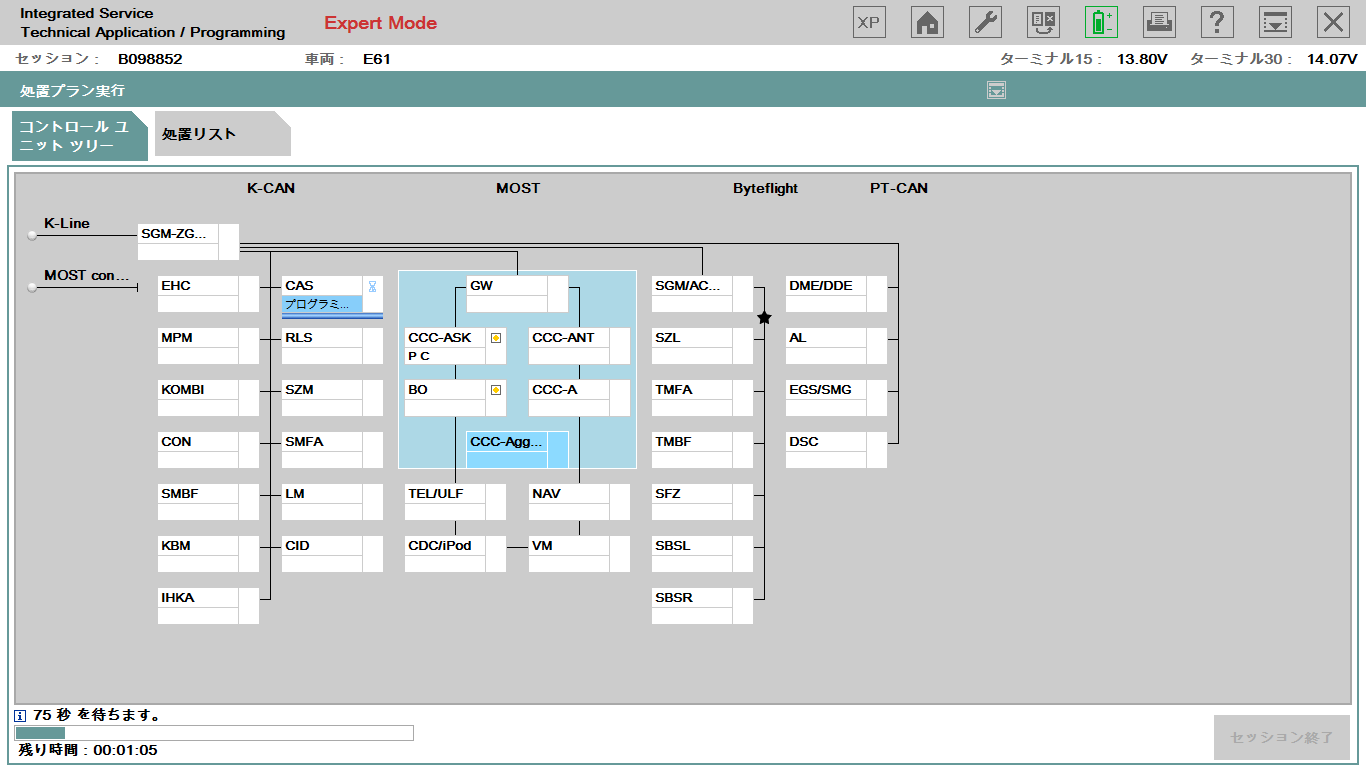Select the VM control unit

point(579,554)
